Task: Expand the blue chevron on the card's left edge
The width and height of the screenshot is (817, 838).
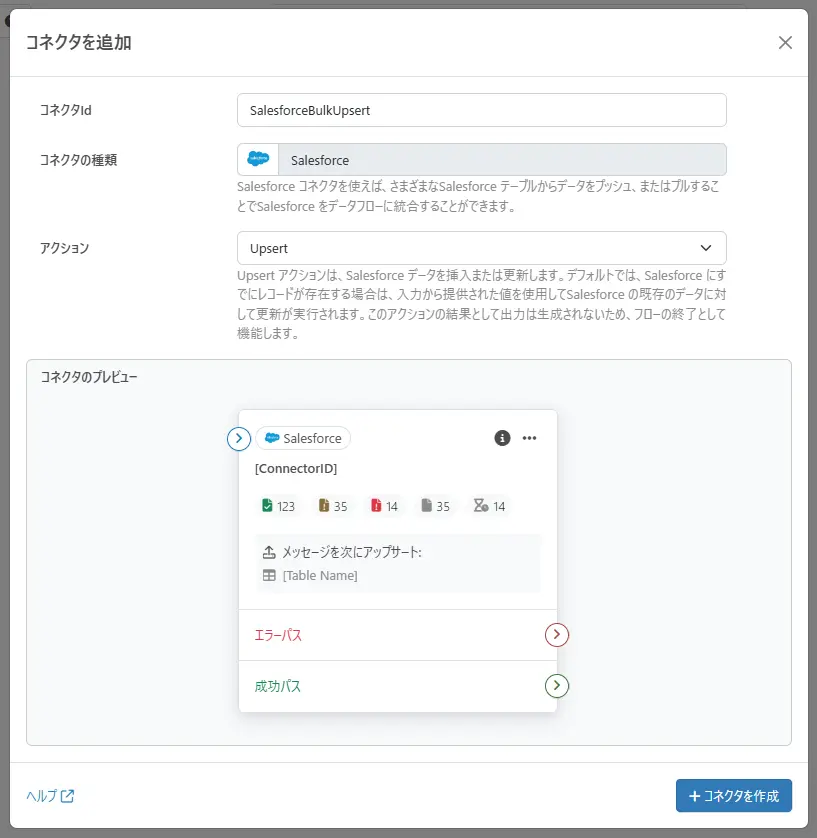Action: pyautogui.click(x=238, y=438)
